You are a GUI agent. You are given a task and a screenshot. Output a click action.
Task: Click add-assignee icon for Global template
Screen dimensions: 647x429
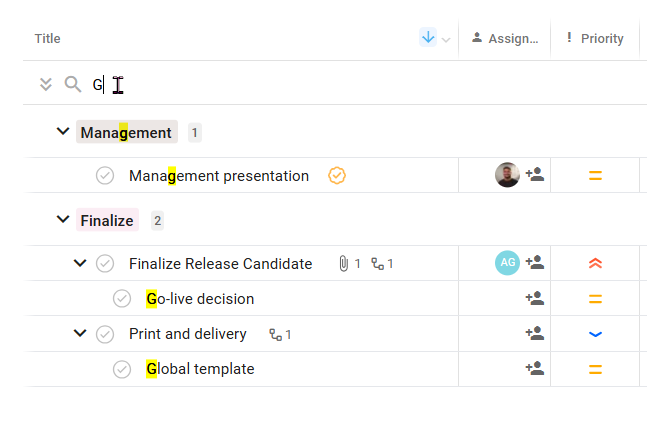point(535,369)
